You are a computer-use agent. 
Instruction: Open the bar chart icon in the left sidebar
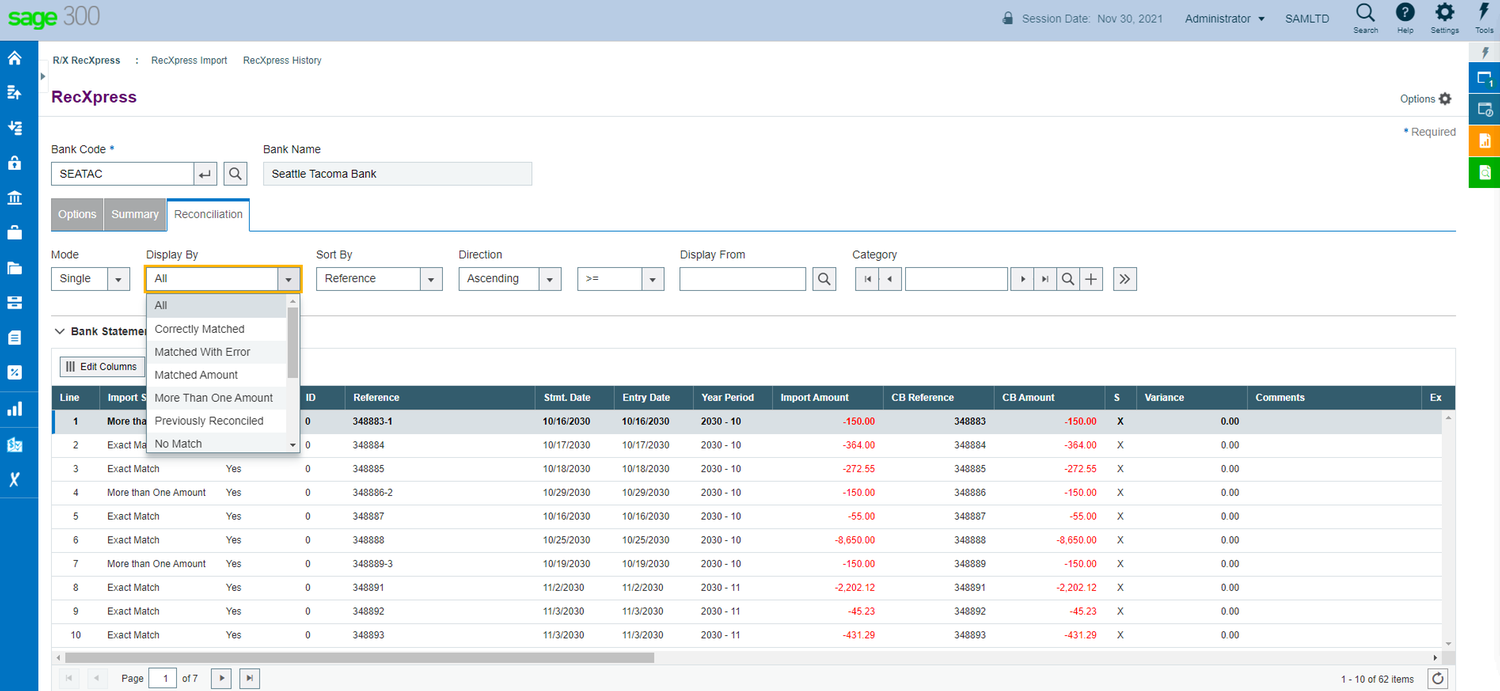14,408
